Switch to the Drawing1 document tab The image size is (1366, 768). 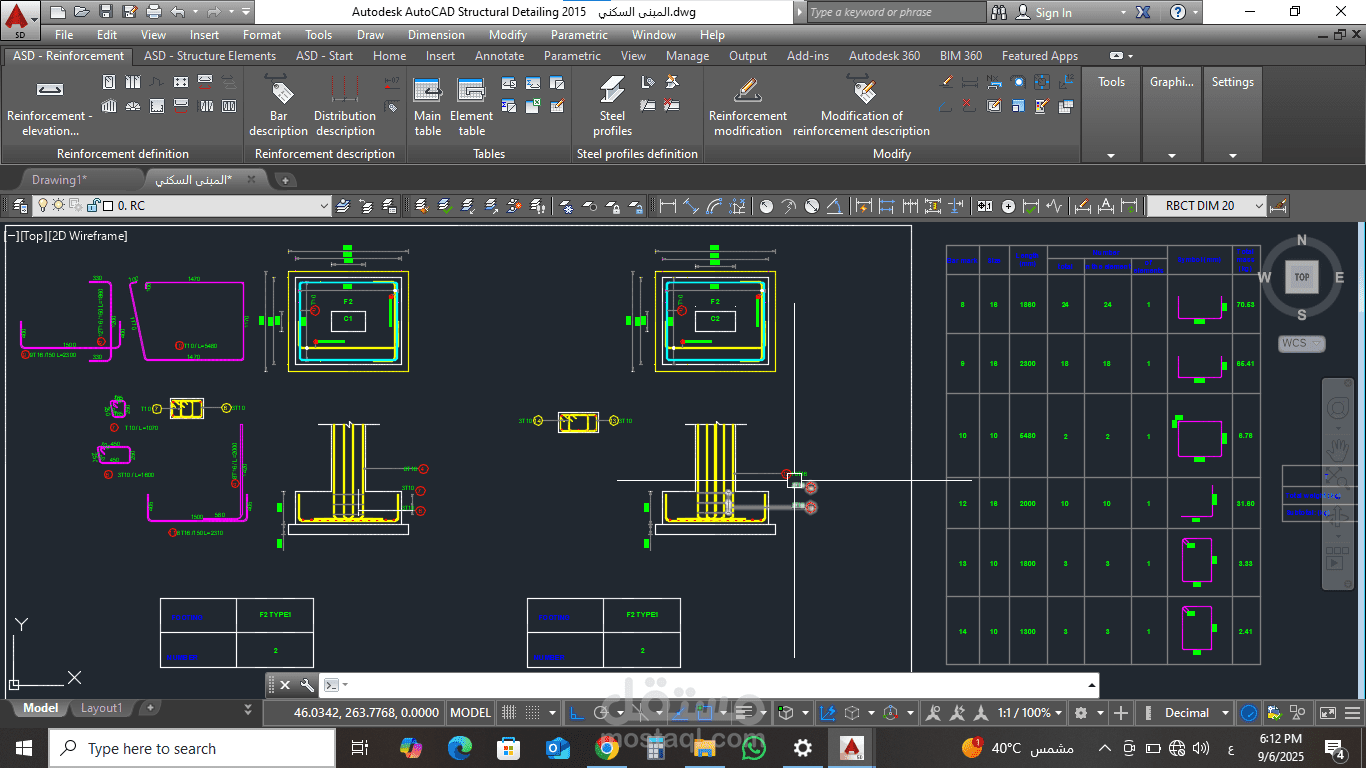coord(59,180)
